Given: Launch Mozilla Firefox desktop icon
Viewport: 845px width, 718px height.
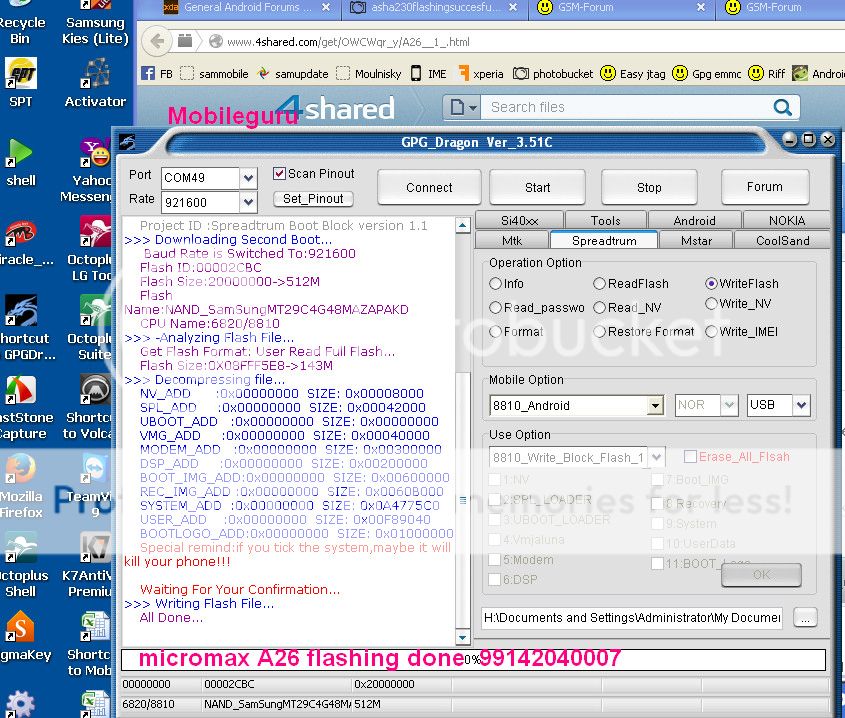Looking at the screenshot, I should point(20,486).
